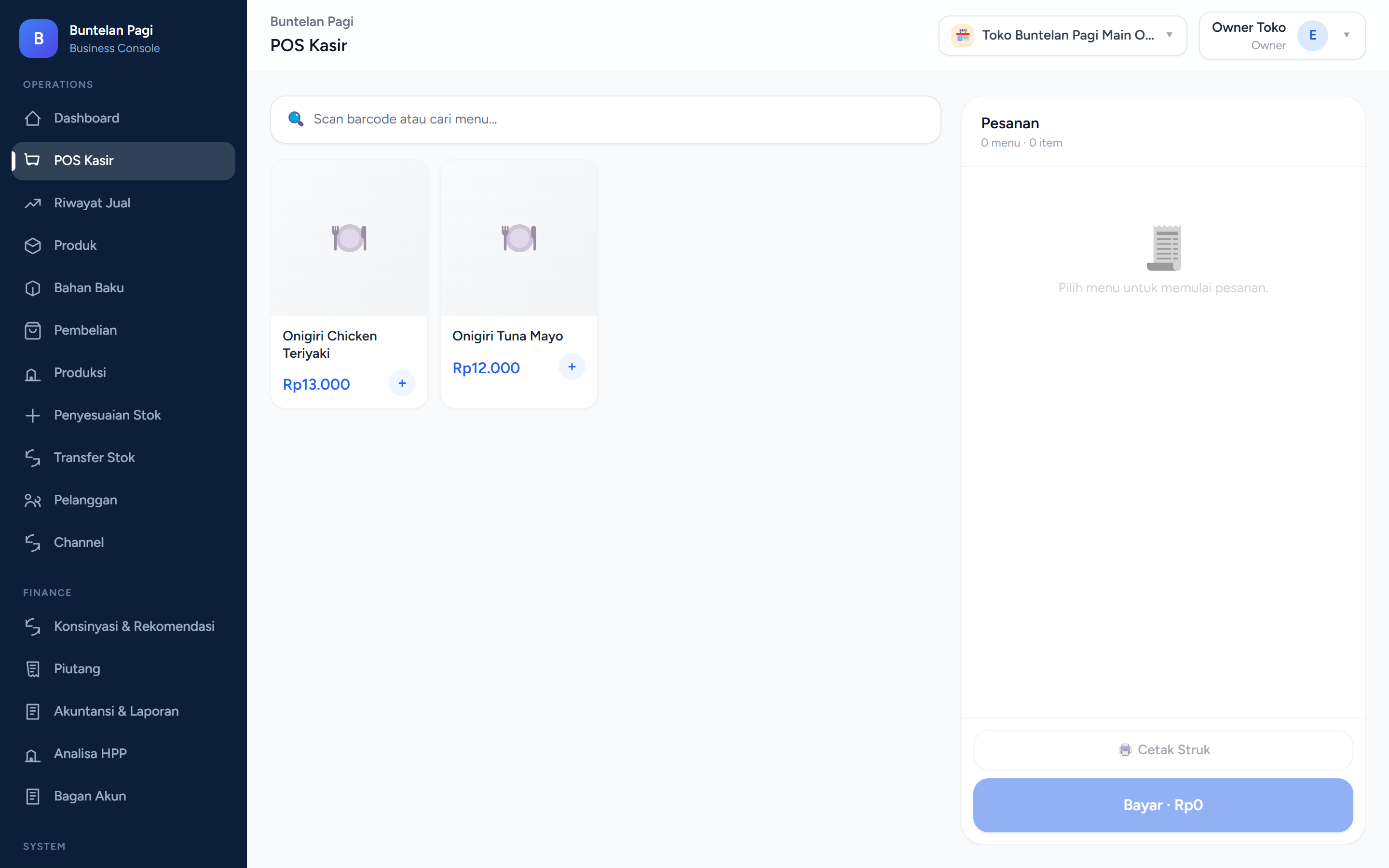Click the Onigiri Tuna Mayo product name

click(x=507, y=337)
